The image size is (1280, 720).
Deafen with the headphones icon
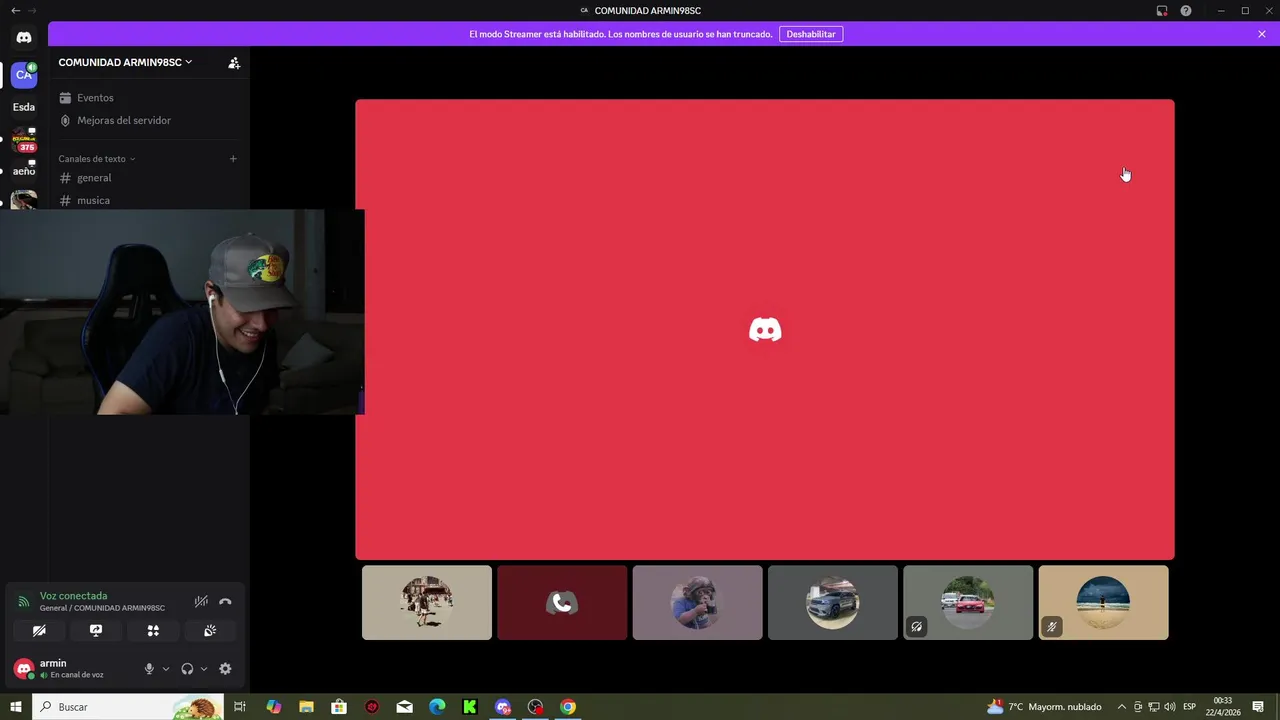(187, 669)
